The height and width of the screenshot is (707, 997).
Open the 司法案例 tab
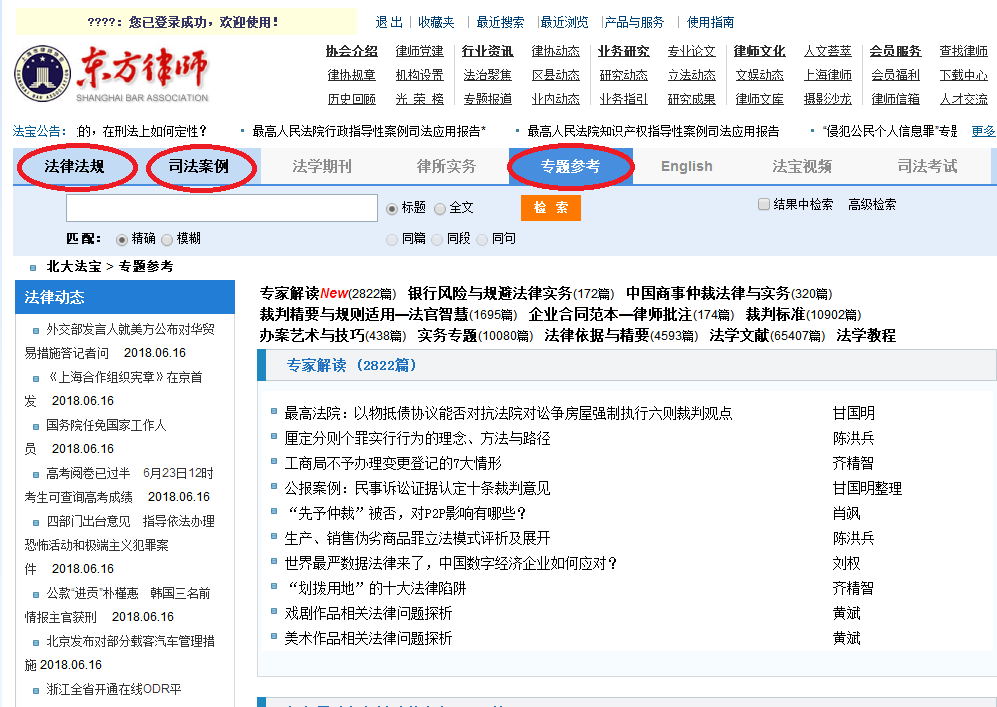click(199, 166)
